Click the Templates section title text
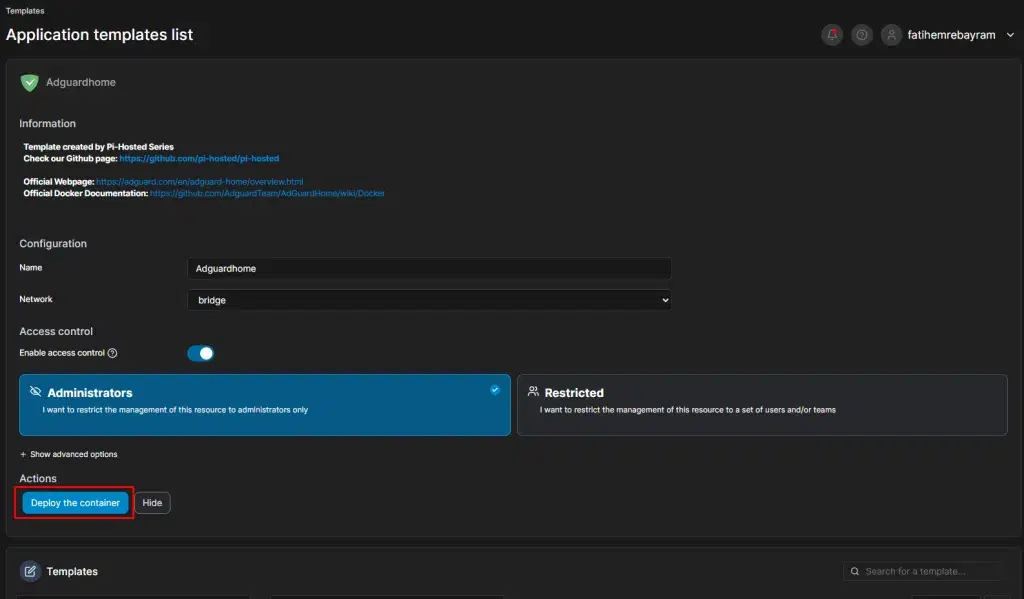Image resolution: width=1024 pixels, height=599 pixels. click(72, 572)
